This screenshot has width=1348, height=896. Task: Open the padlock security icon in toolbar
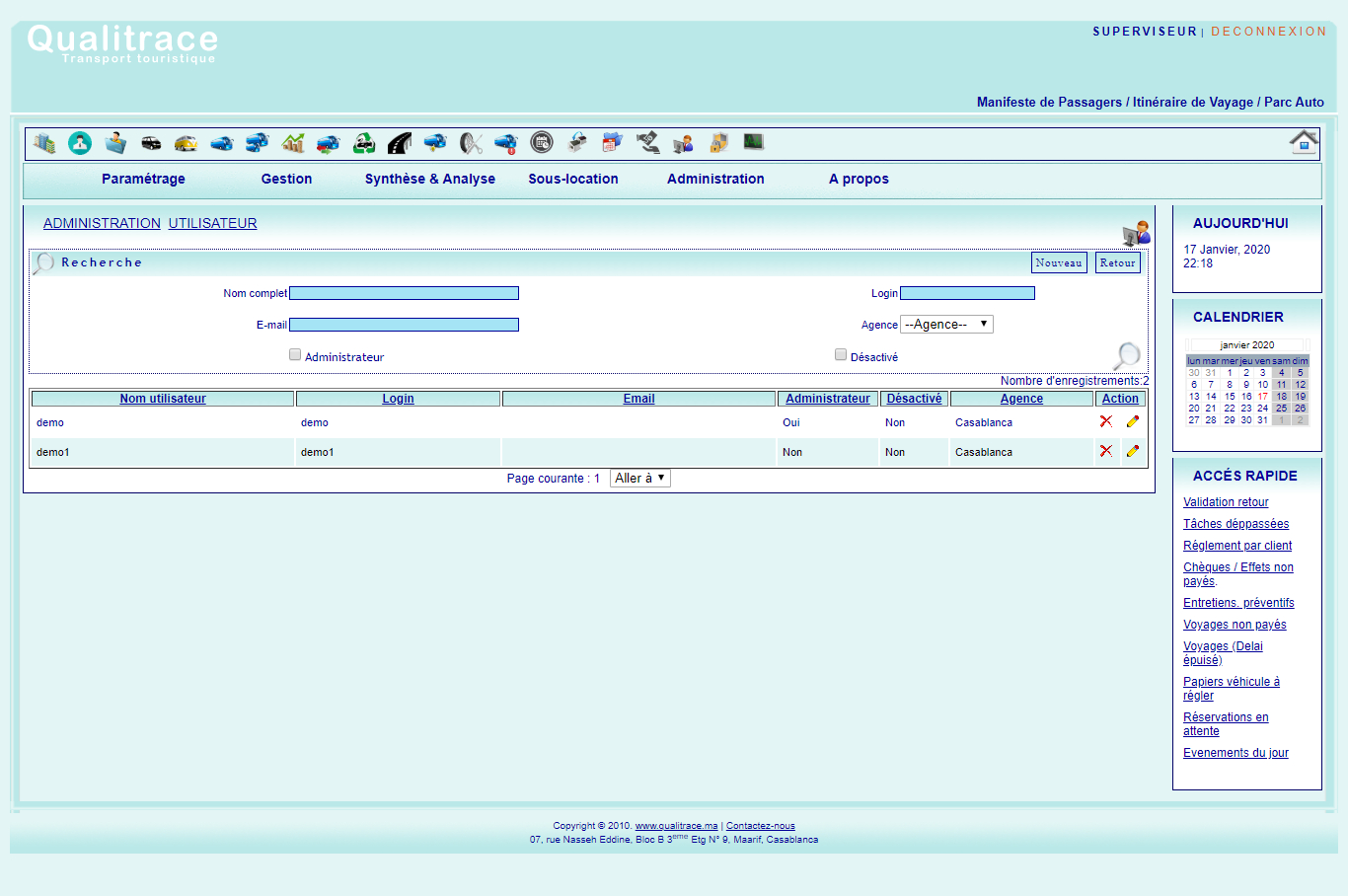tap(718, 143)
